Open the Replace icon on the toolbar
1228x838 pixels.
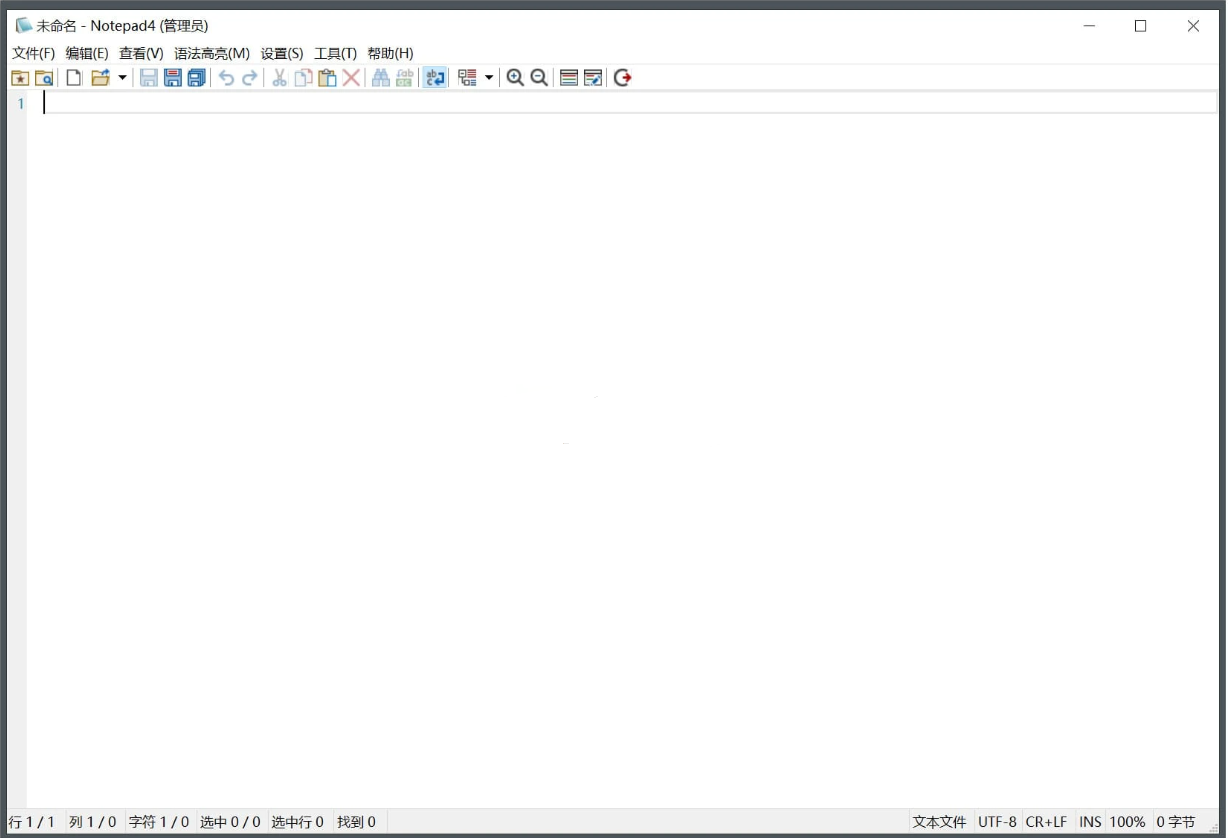403,77
